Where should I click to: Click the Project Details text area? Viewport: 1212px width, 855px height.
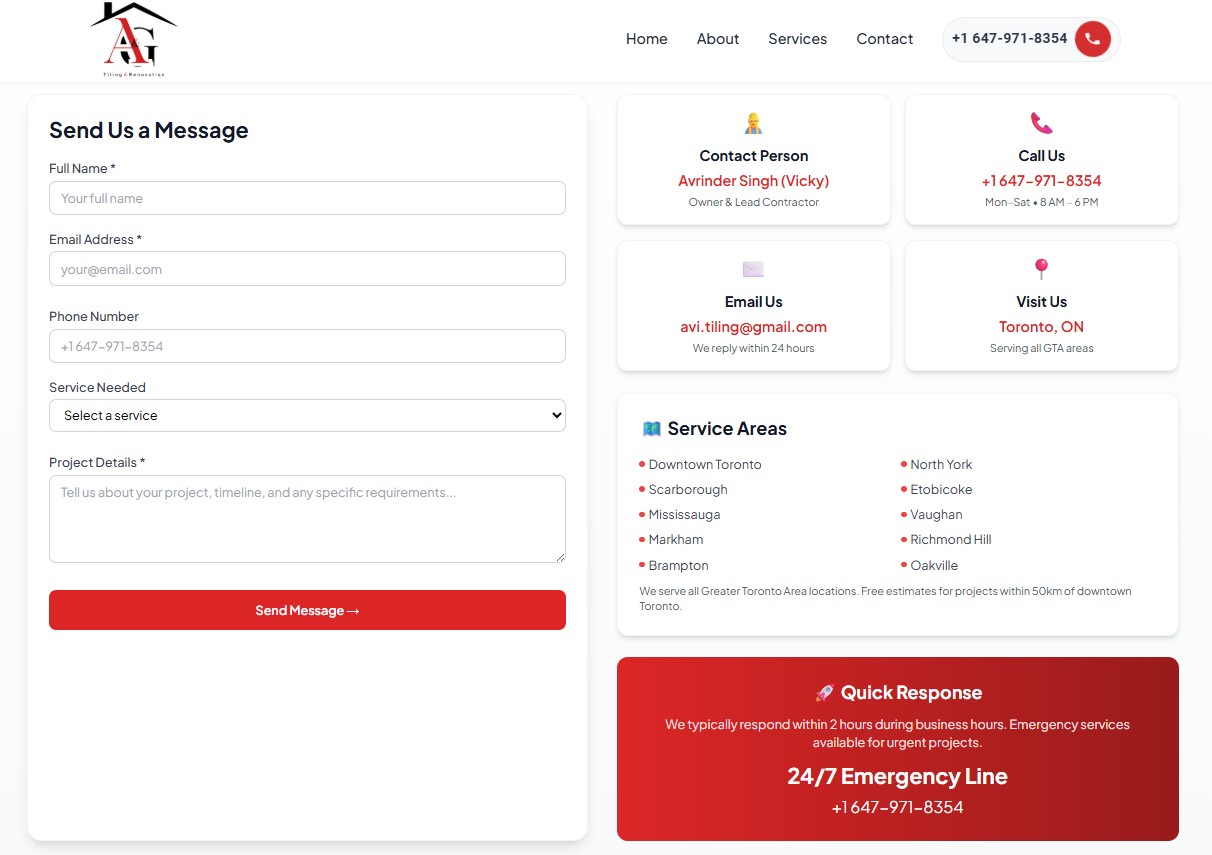pos(307,518)
